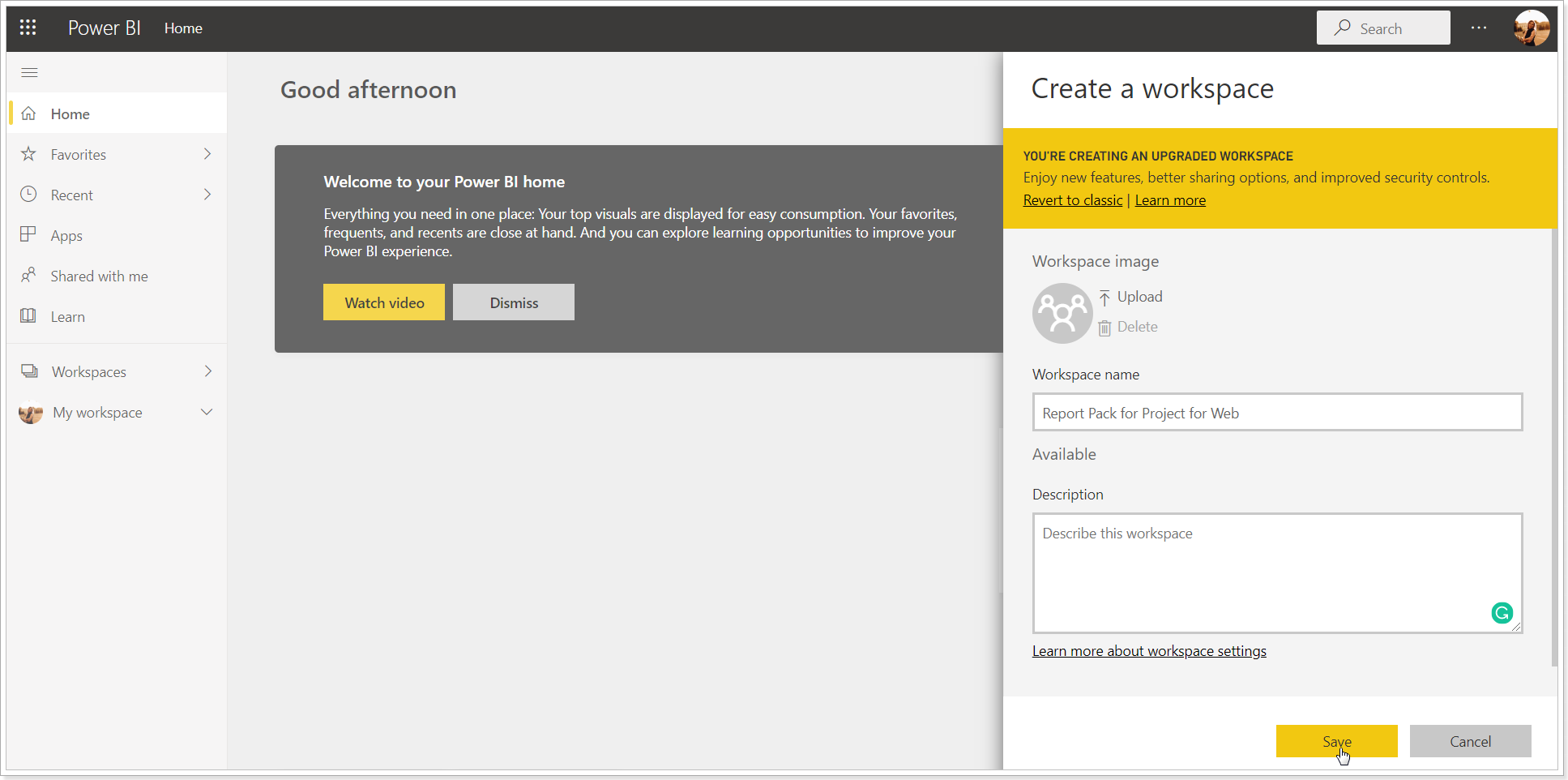
Task: Open Apps in the sidebar
Action: coord(117,235)
